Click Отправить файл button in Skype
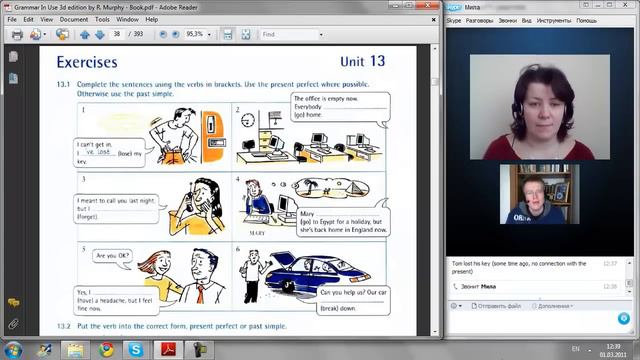640x360 pixels. point(496,306)
